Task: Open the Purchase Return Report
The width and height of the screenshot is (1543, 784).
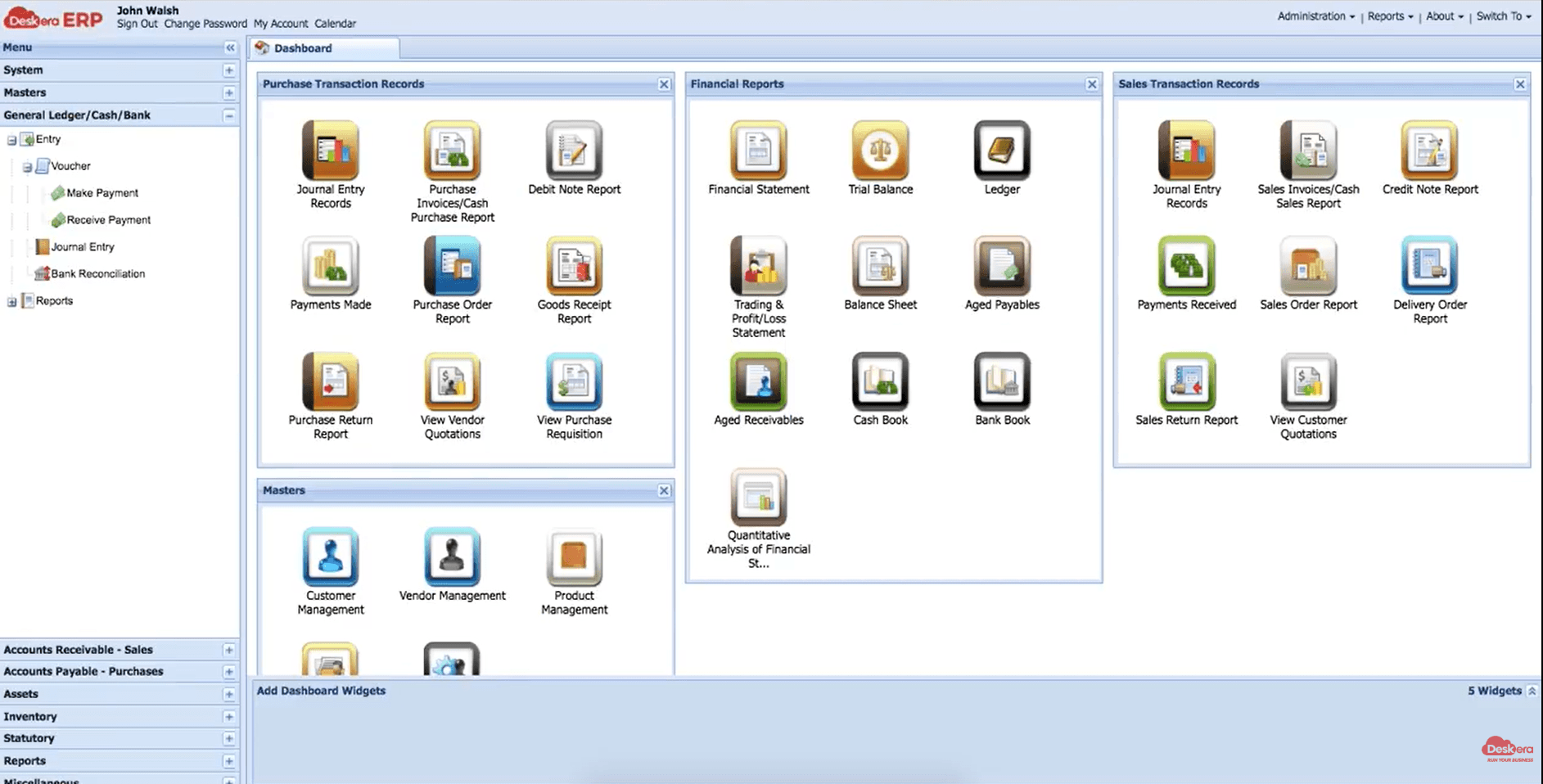Action: [331, 381]
